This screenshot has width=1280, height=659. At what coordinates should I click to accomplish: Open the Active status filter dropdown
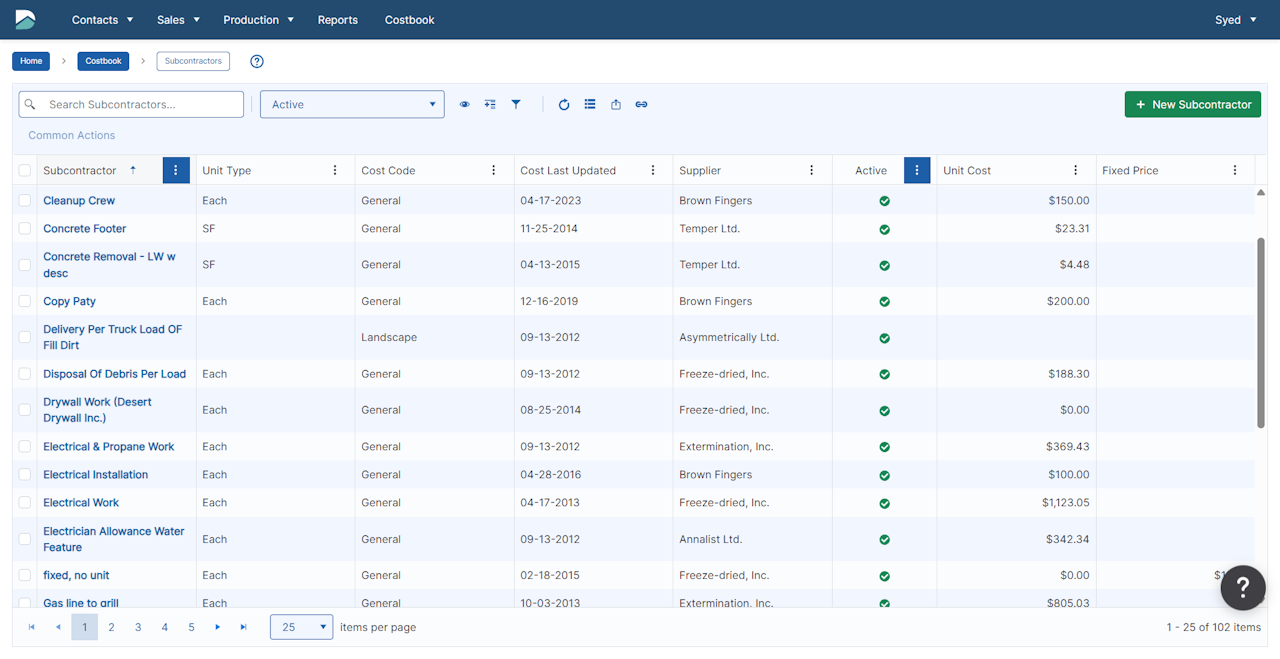pyautogui.click(x=352, y=104)
